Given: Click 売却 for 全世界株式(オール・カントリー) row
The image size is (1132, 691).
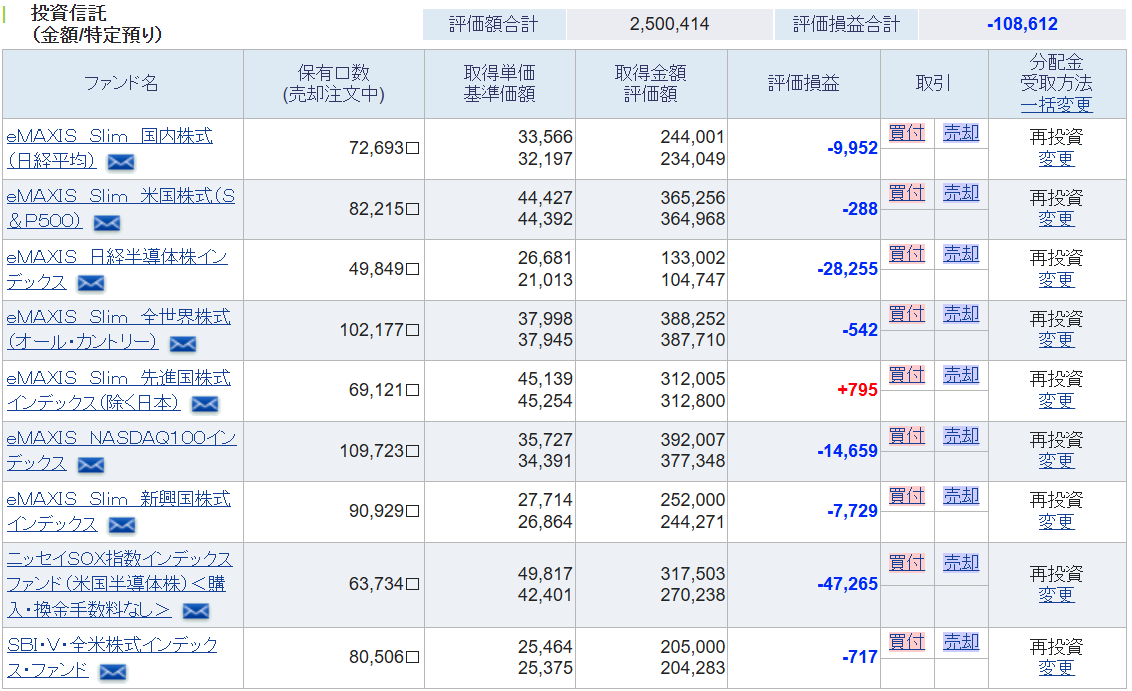Looking at the screenshot, I should 961,313.
